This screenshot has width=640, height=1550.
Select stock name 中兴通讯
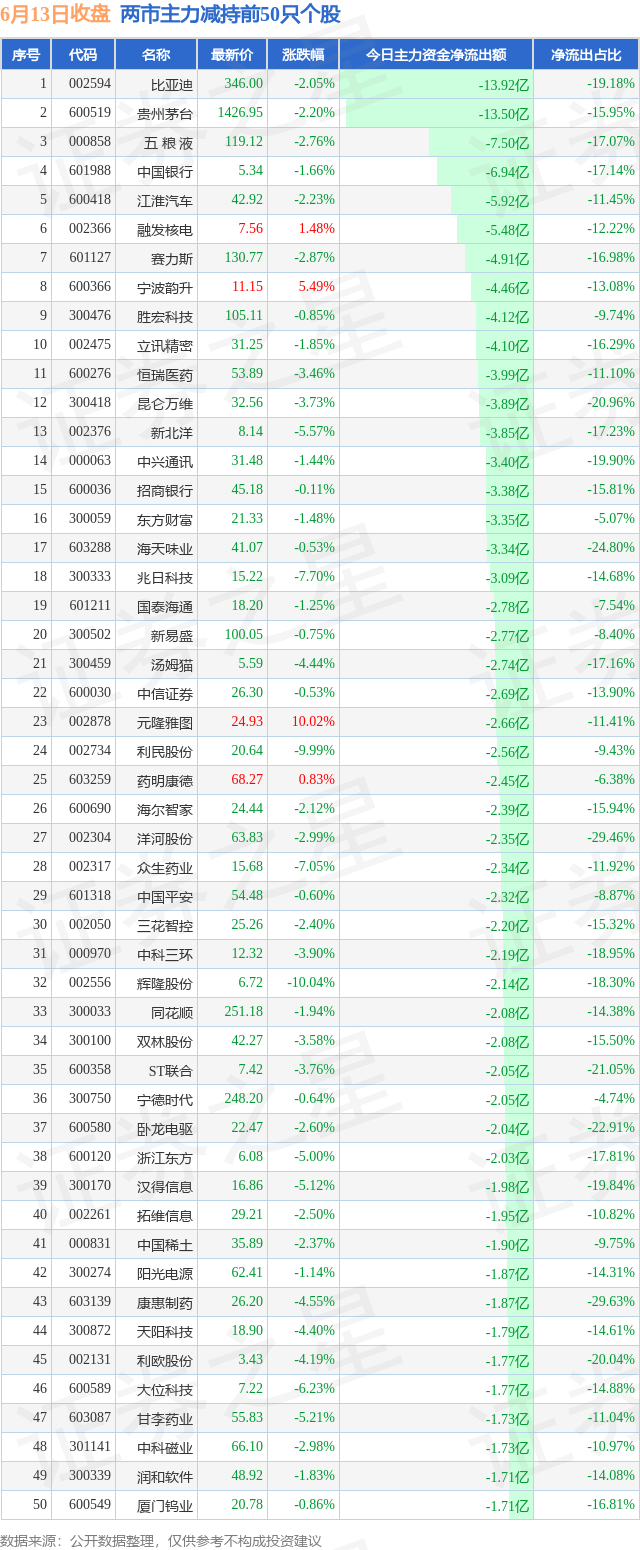coord(165,461)
